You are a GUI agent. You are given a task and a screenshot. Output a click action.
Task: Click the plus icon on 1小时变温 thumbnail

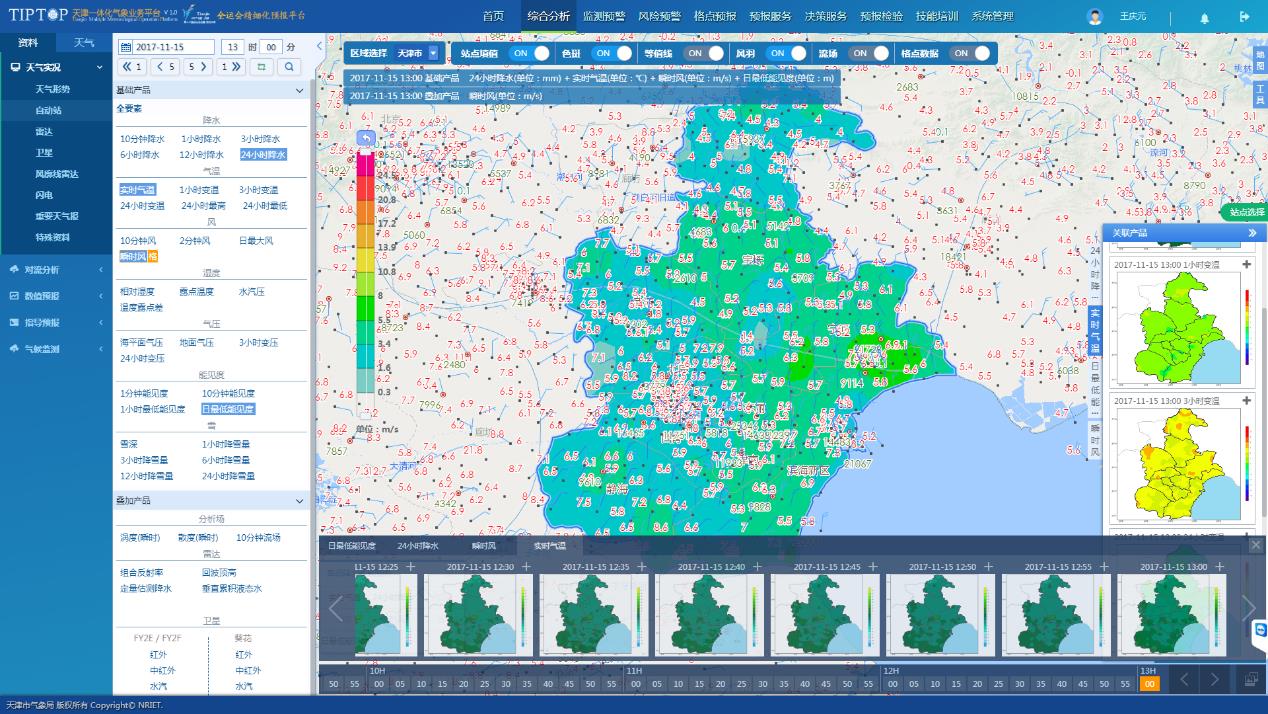[x=1246, y=265]
